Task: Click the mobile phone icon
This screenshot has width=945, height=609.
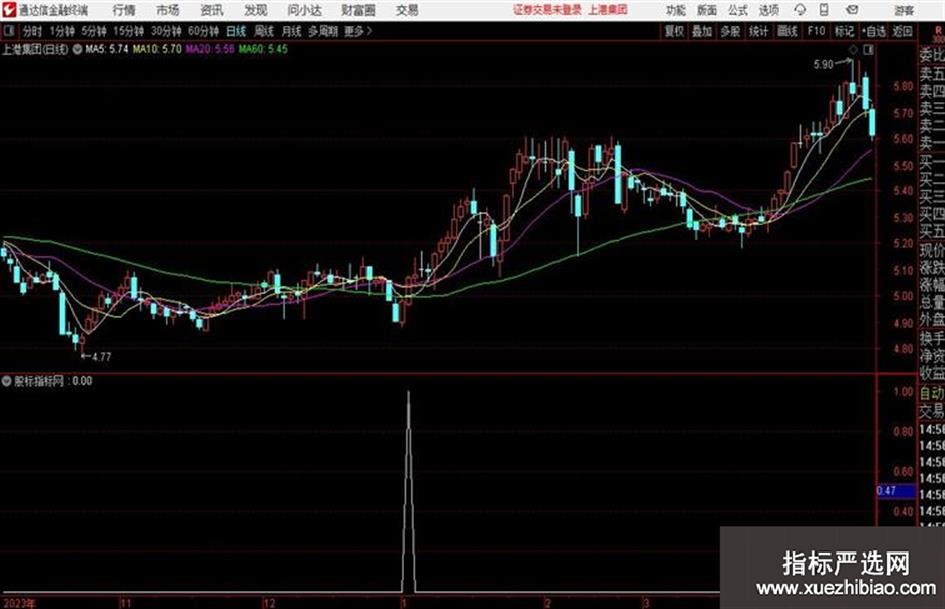Action: coord(824,10)
